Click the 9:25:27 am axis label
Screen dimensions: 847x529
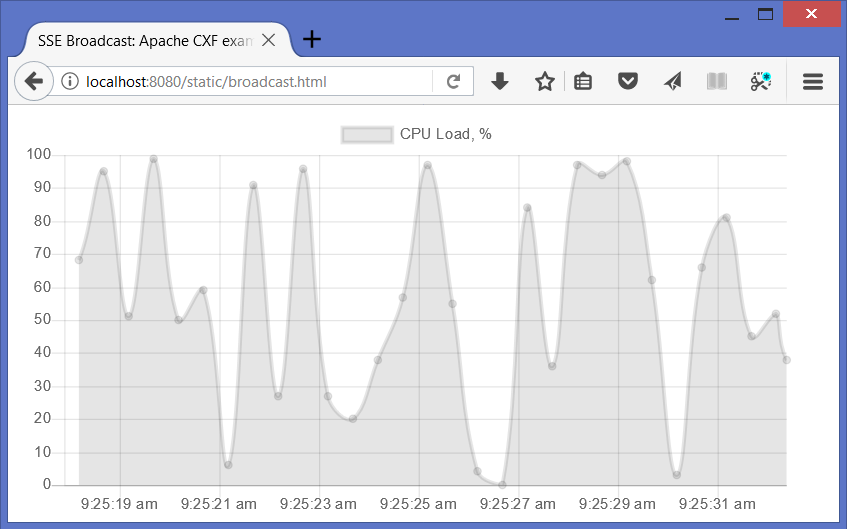(517, 504)
